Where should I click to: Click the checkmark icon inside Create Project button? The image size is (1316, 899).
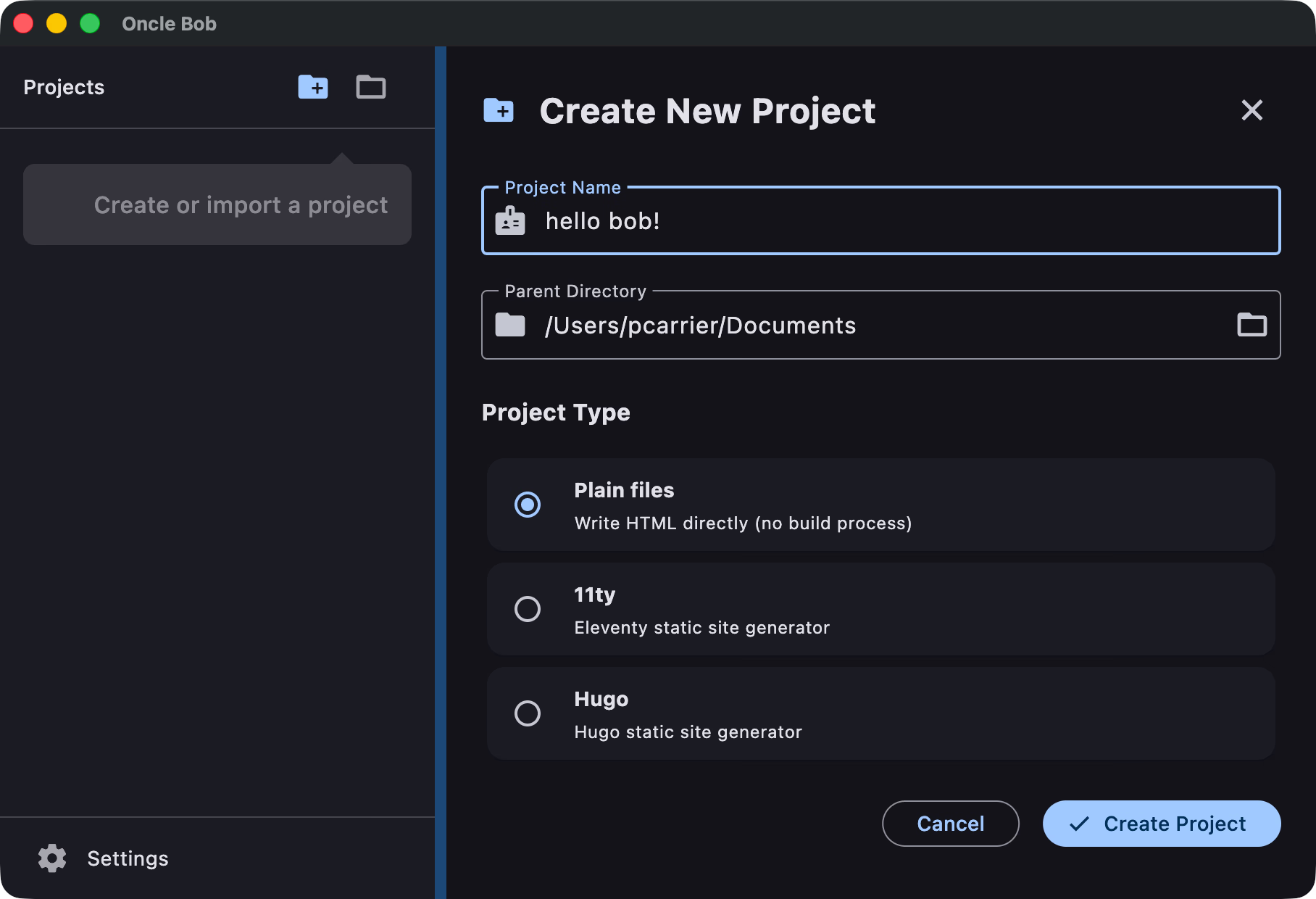coord(1079,824)
